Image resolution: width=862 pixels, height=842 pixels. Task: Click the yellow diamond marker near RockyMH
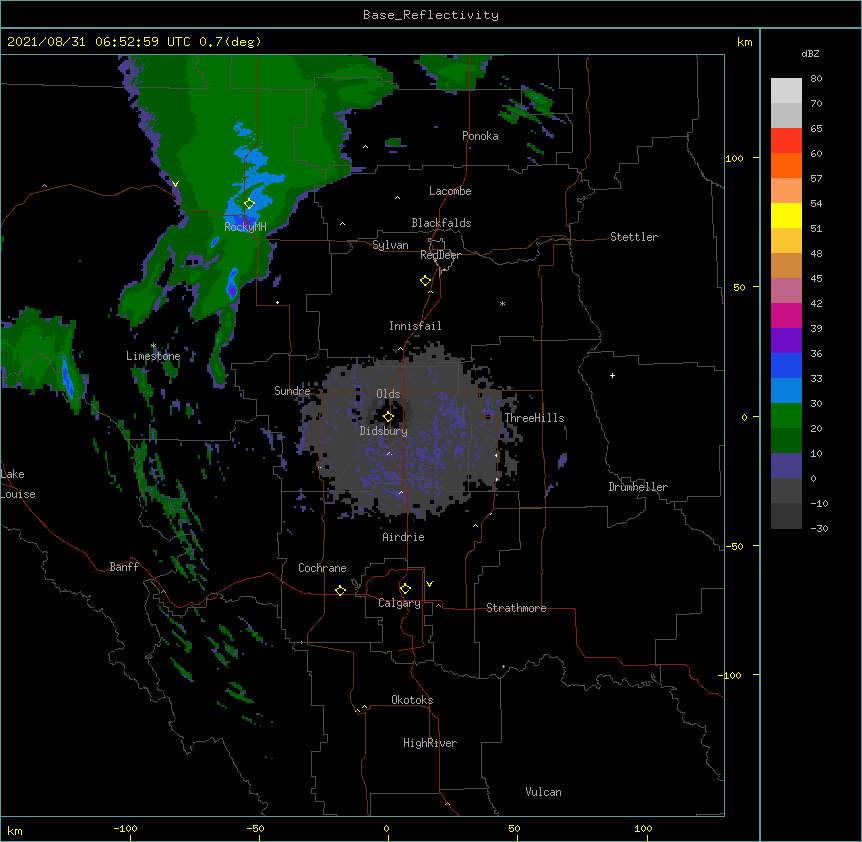(x=249, y=204)
